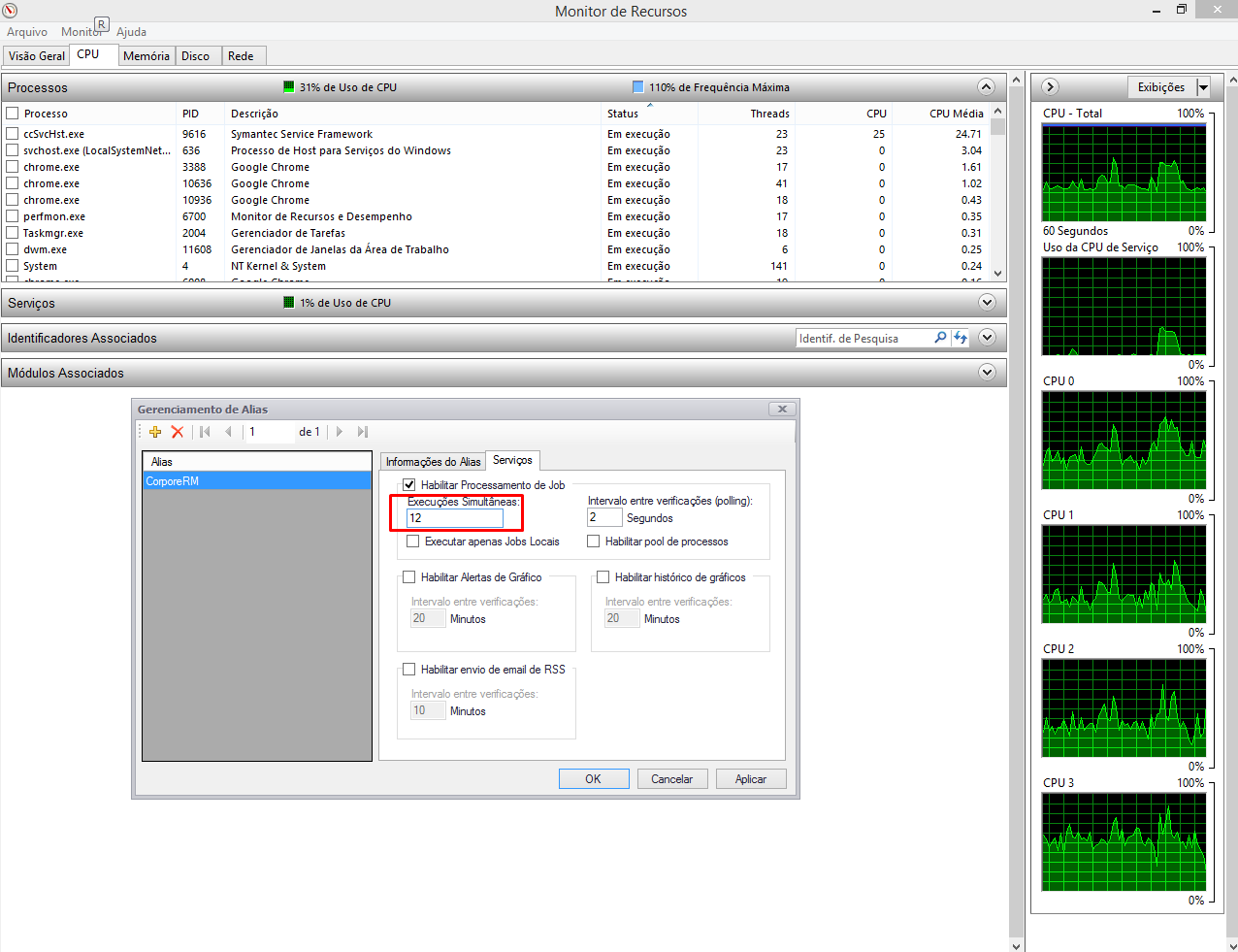The height and width of the screenshot is (952, 1238).
Task: Disable Habilitar Processamento de Job
Action: point(409,484)
